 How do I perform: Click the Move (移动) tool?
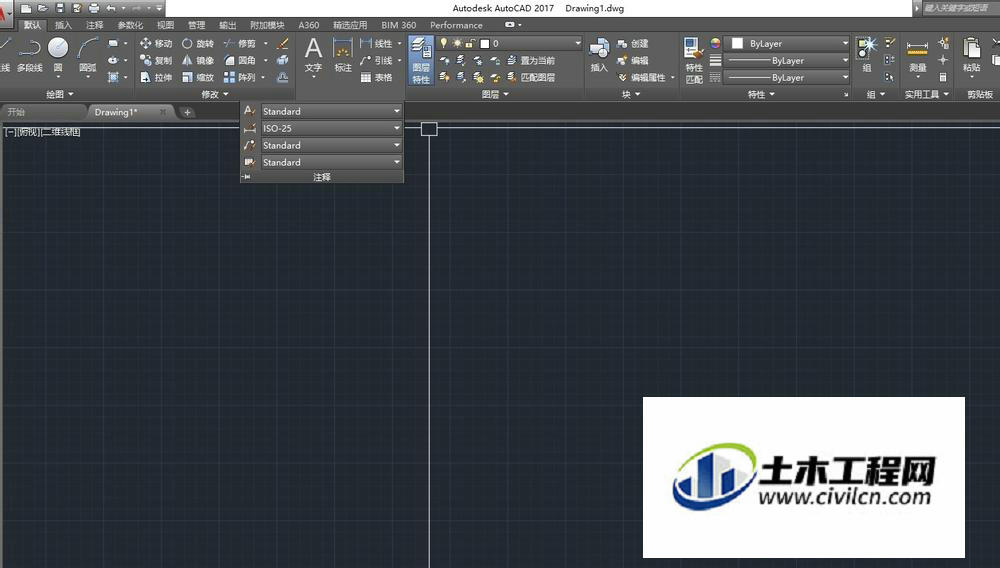[156, 43]
